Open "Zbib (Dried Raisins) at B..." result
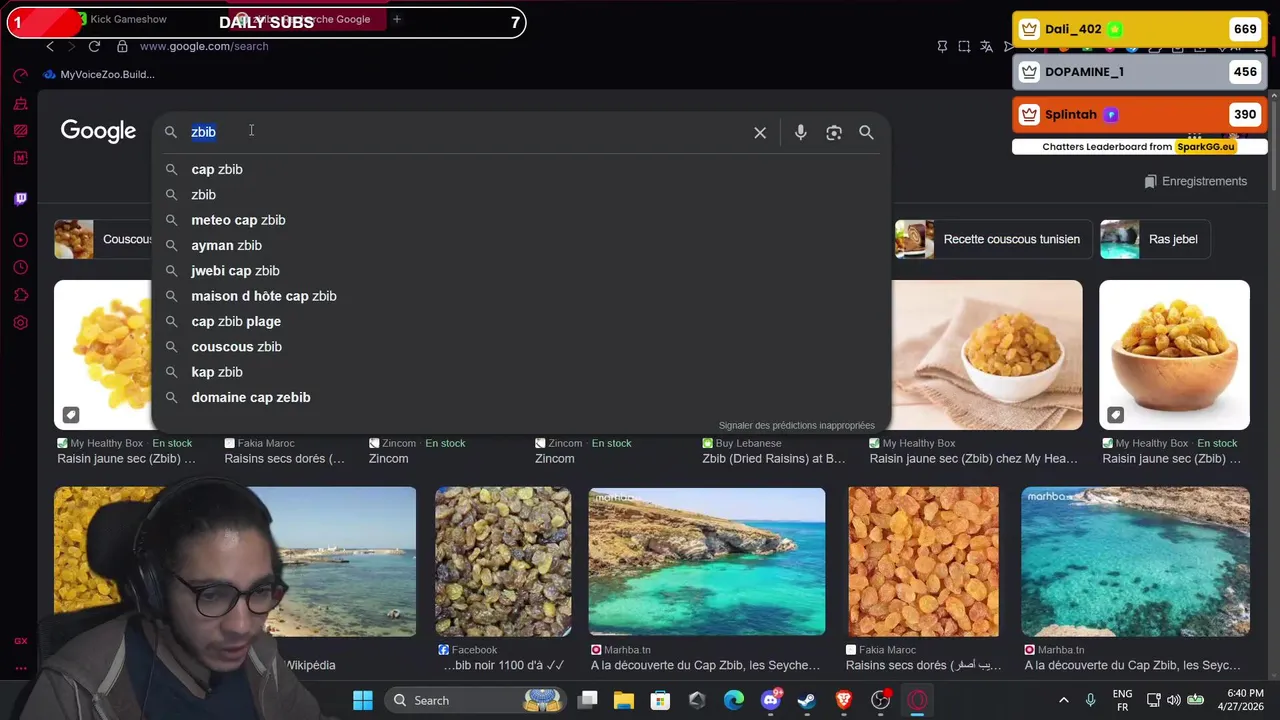This screenshot has width=1280, height=720. tap(774, 459)
